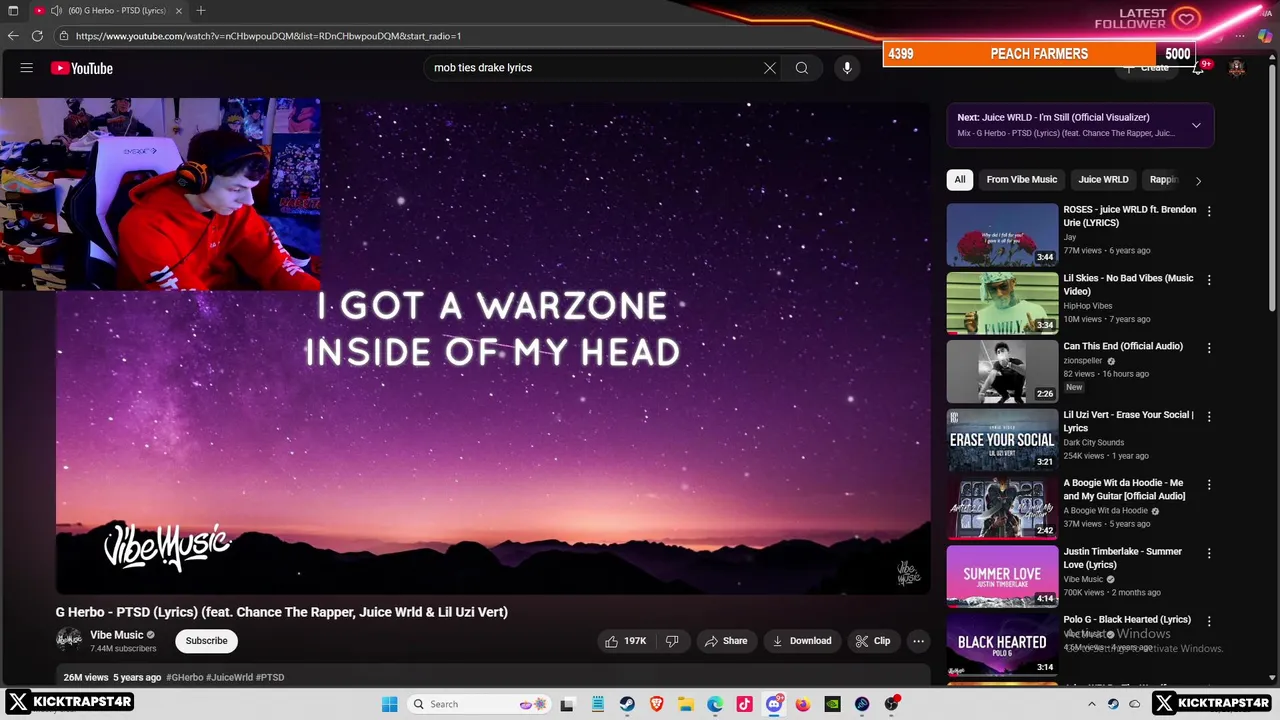Open options for A Boogie video
Image resolution: width=1280 pixels, height=720 pixels.
pos(1209,485)
